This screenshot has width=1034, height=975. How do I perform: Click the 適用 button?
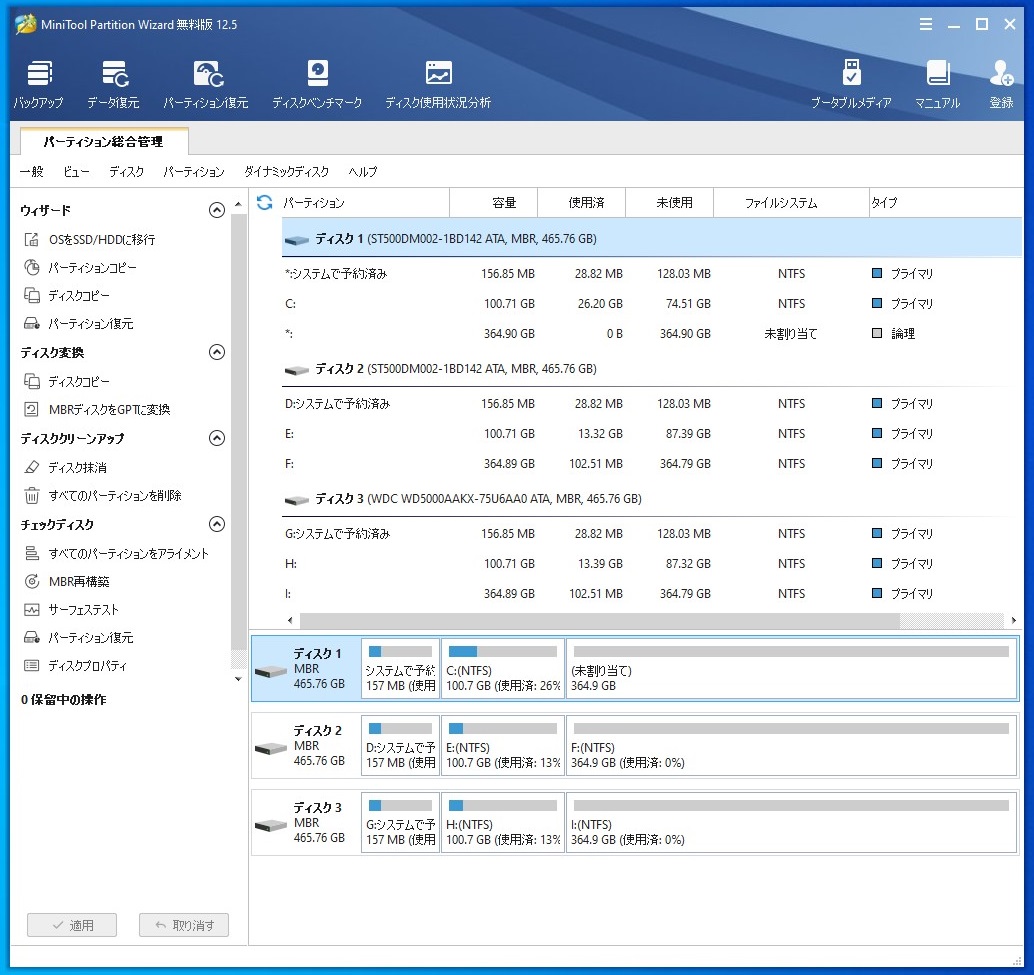[72, 925]
